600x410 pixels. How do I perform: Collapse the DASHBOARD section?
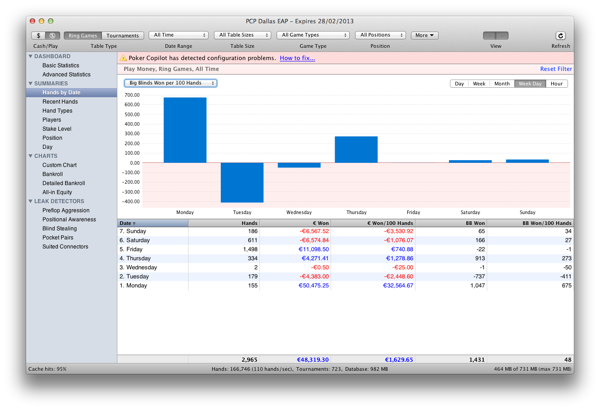coord(30,56)
